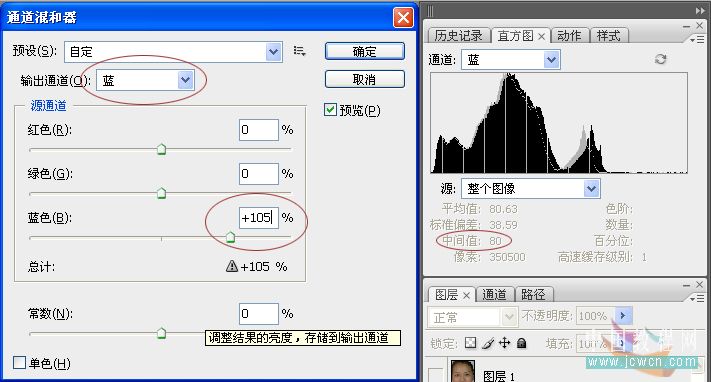Switch to the 历史记录 History tab
This screenshot has height=382, width=711.
click(x=458, y=35)
